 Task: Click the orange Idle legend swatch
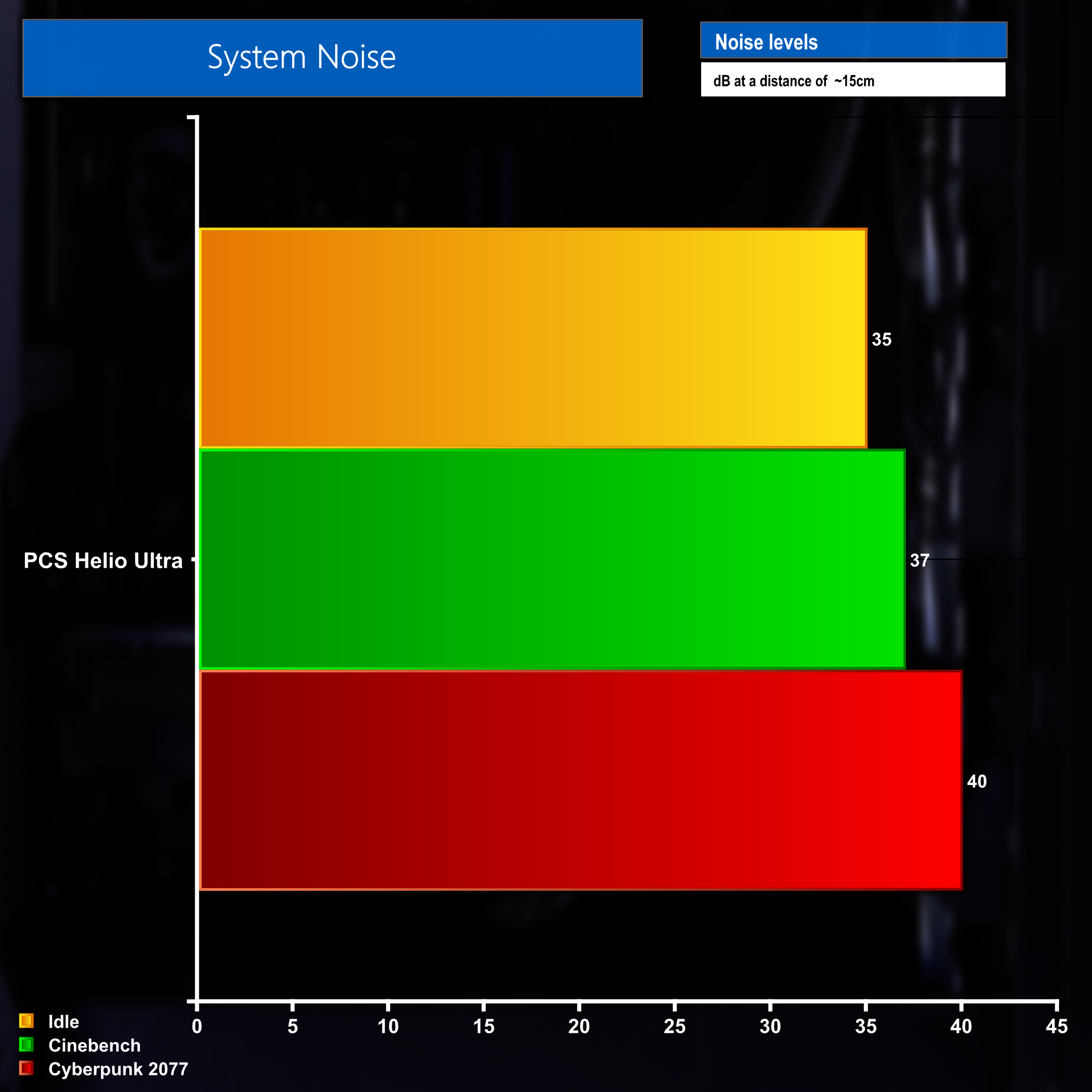pos(26,1021)
